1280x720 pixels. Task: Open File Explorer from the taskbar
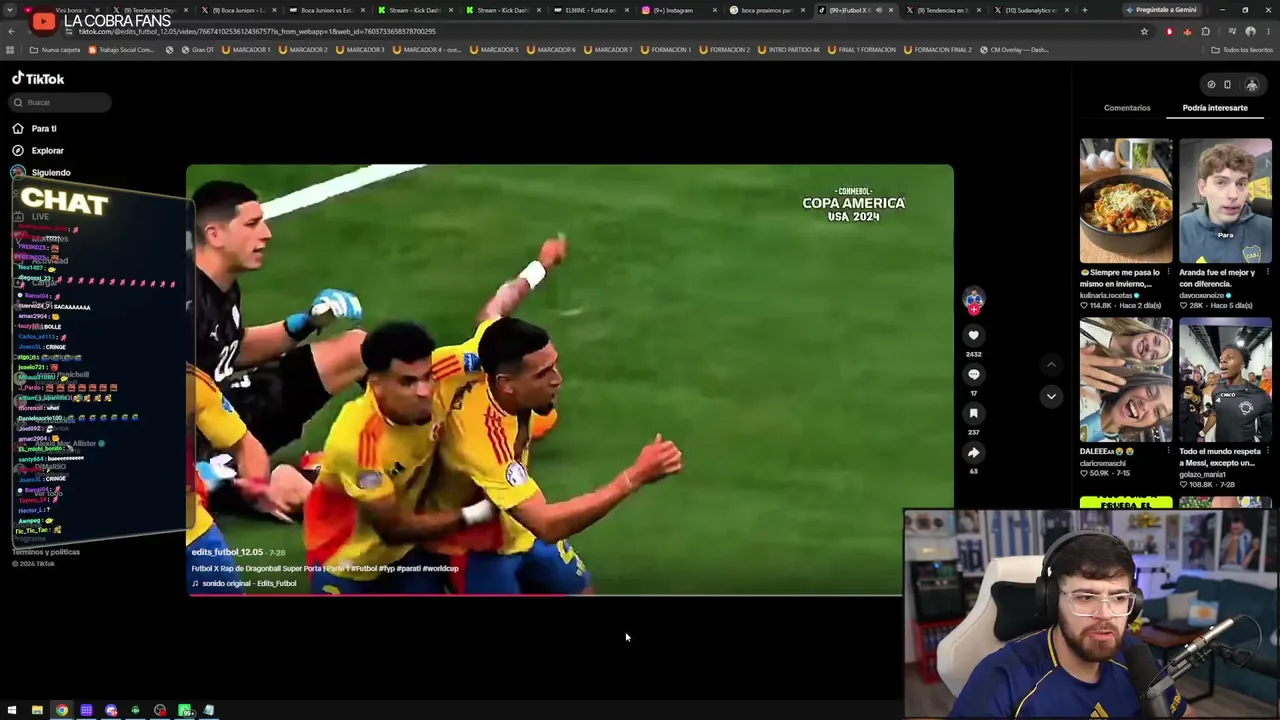pyautogui.click(x=37, y=711)
